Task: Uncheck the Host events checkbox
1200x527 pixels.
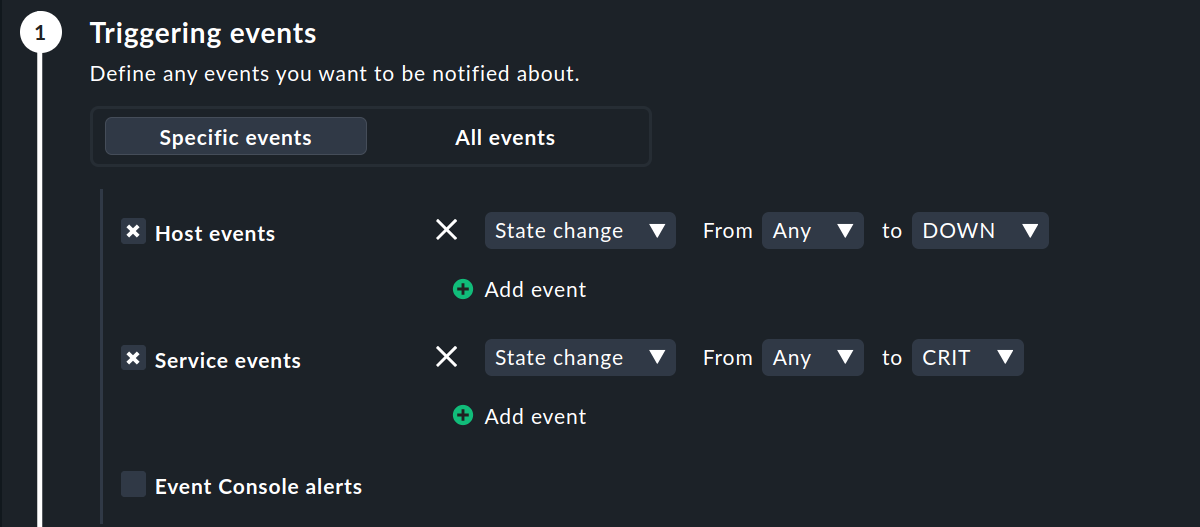Action: point(133,232)
